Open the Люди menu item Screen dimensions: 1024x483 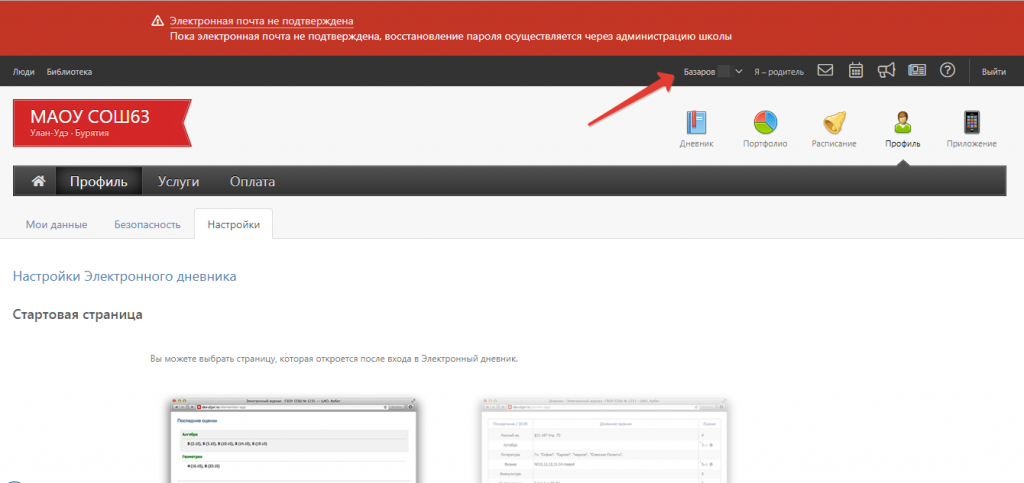tap(24, 72)
